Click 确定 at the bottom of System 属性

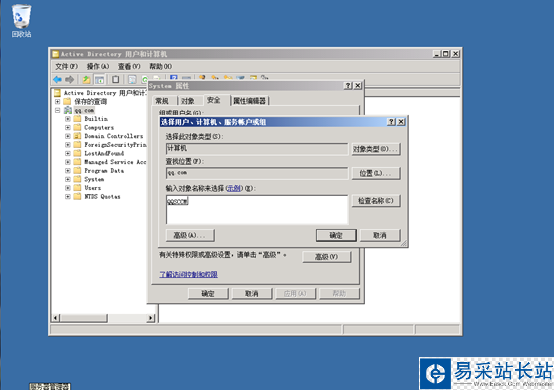tap(208, 294)
